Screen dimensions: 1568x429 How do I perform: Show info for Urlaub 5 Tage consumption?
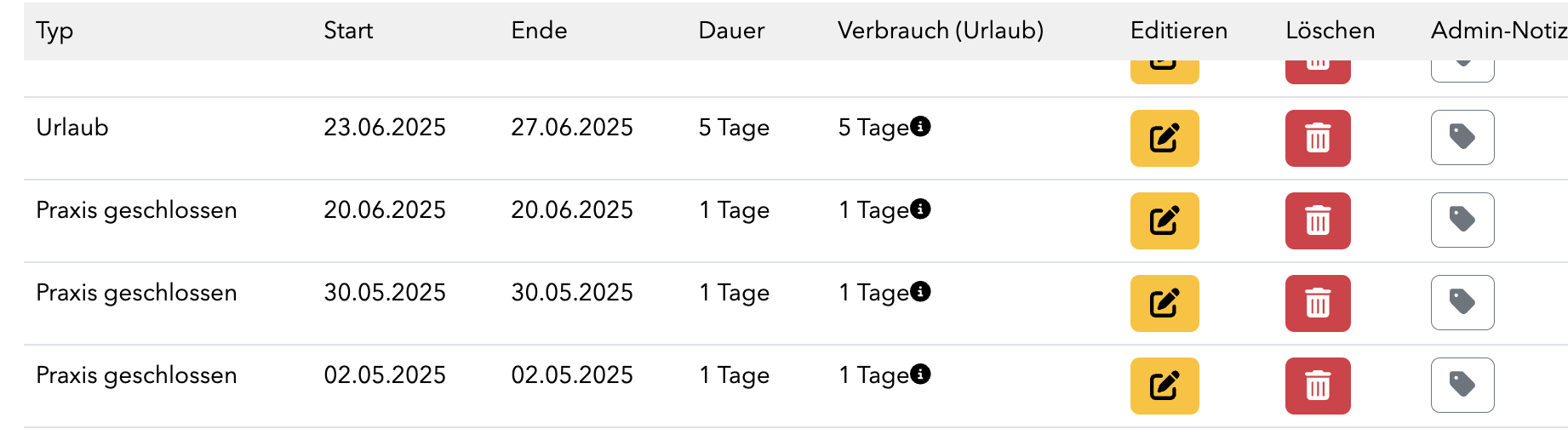pyautogui.click(x=920, y=126)
